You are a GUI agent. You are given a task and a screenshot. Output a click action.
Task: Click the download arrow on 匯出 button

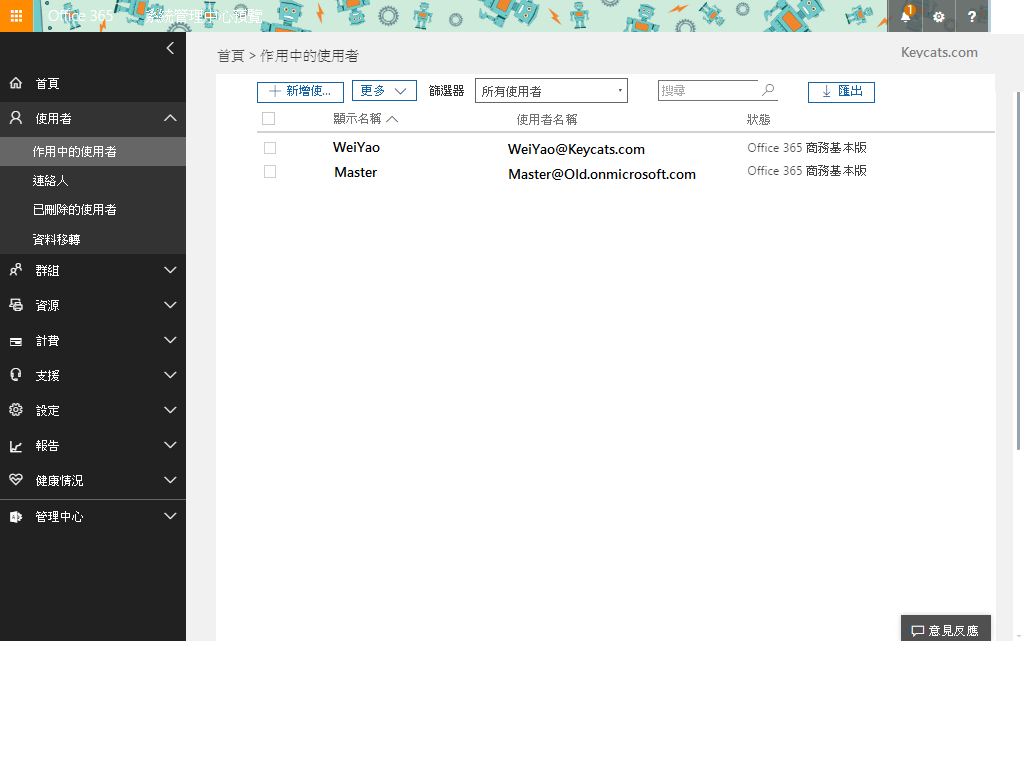click(826, 91)
